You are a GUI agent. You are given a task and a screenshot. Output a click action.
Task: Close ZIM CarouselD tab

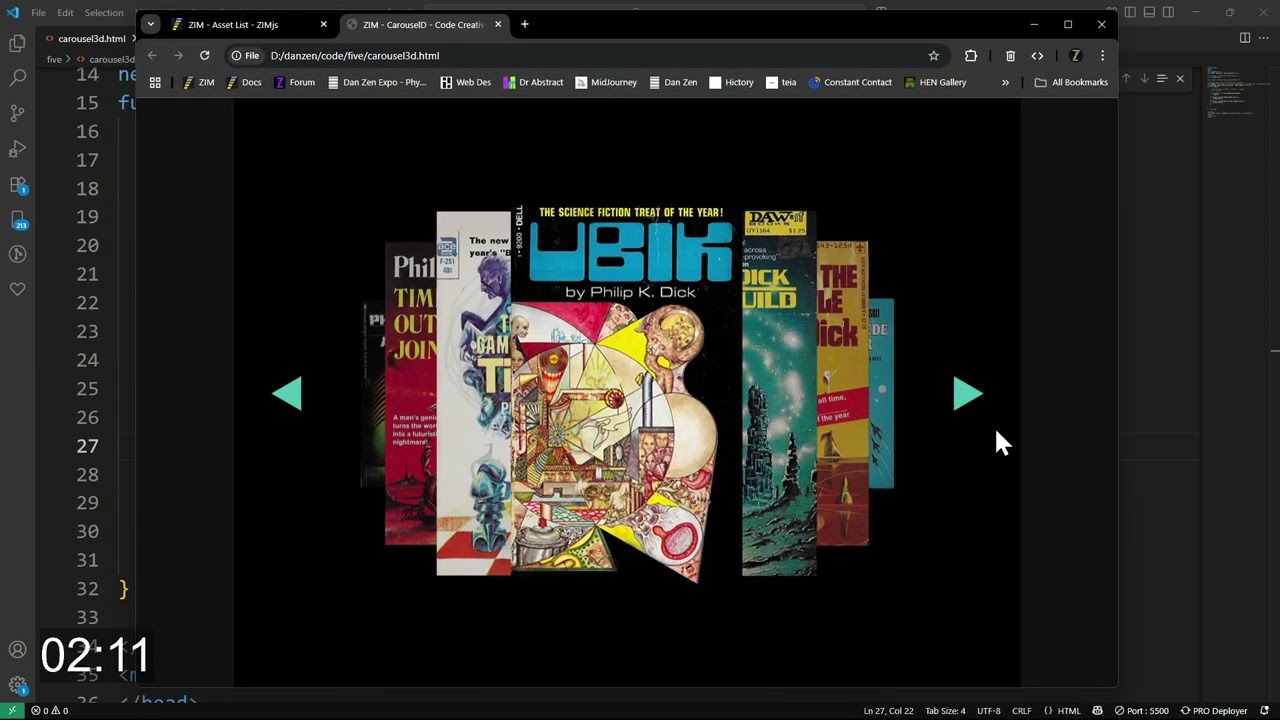coord(498,24)
